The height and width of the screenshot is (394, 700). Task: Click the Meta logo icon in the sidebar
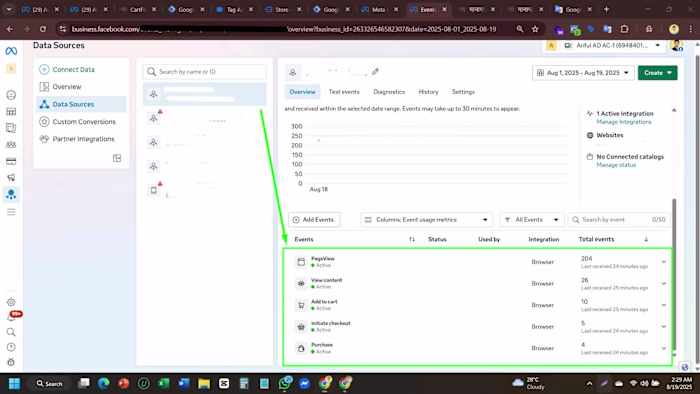click(11, 51)
